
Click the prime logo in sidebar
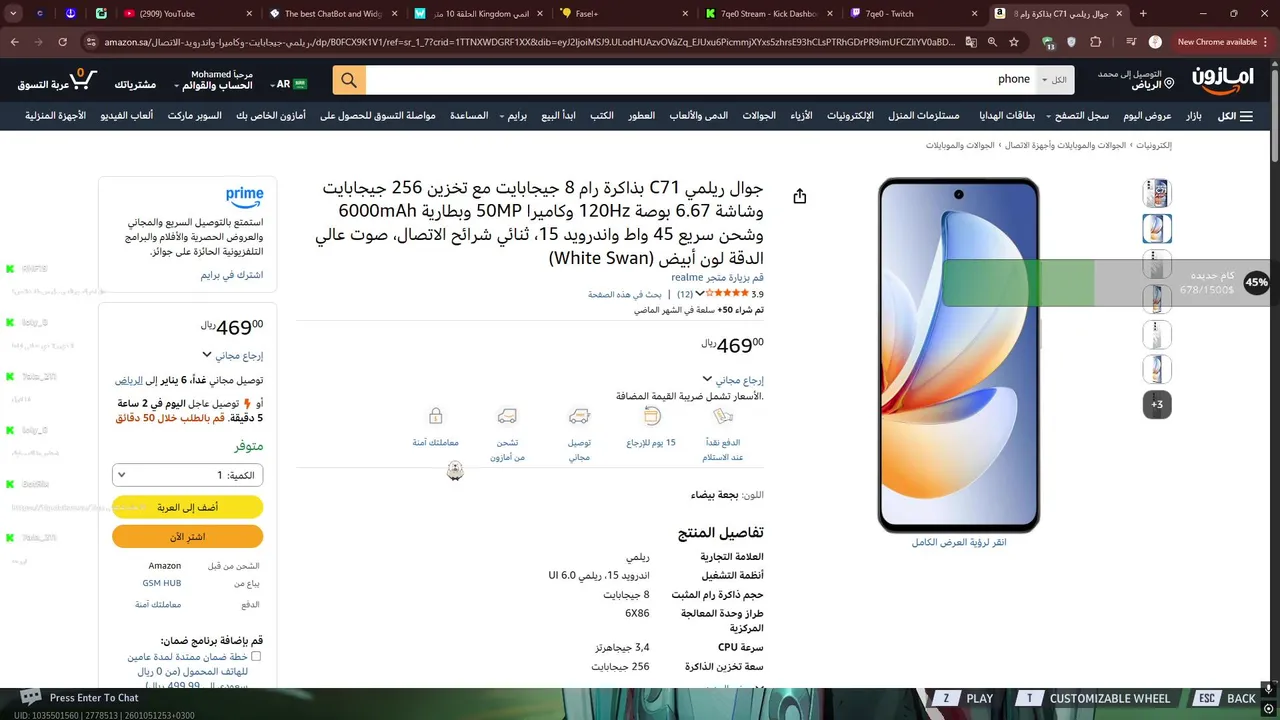[x=244, y=197]
